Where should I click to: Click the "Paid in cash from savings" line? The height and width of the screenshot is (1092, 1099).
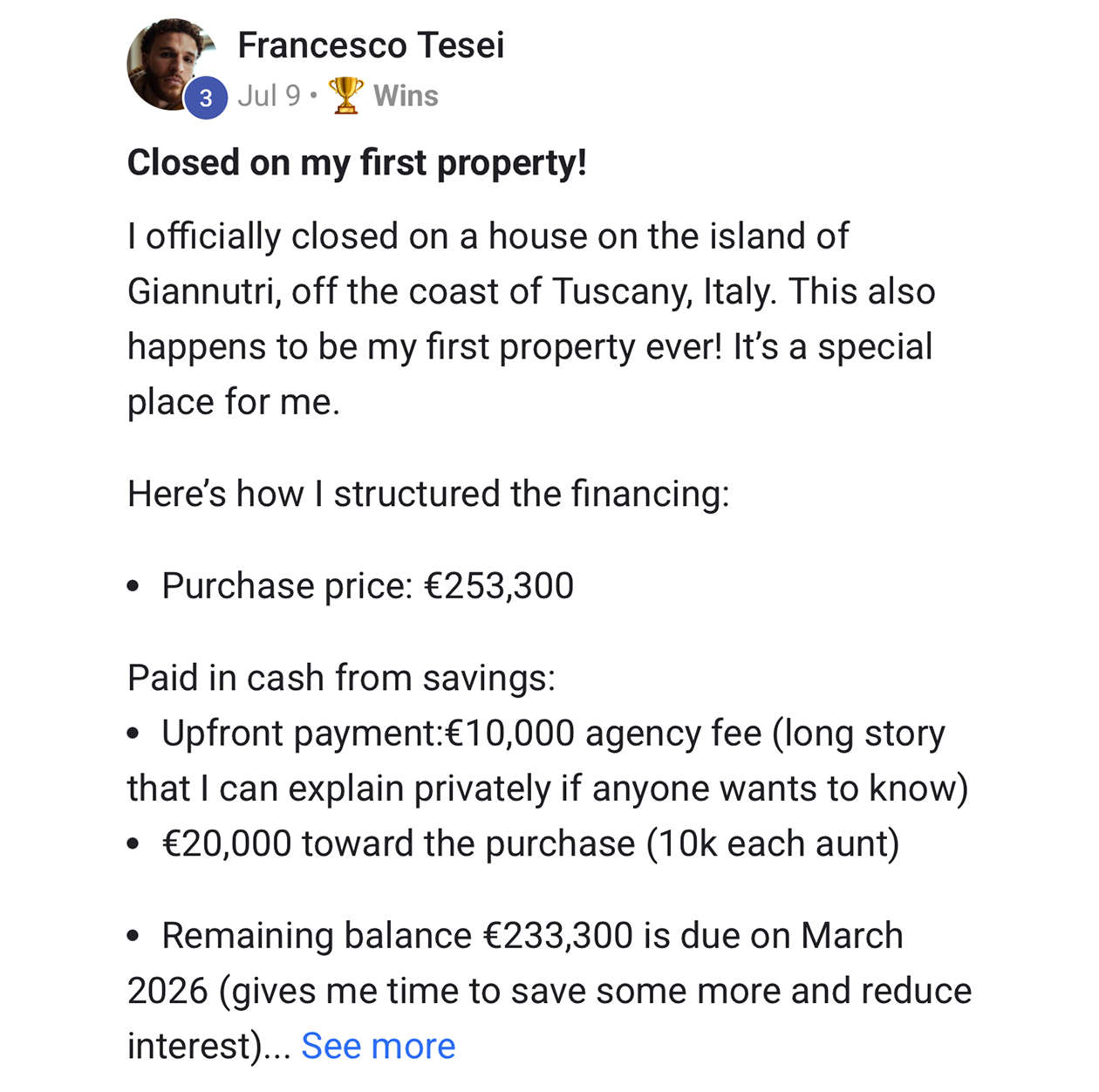coord(341,678)
